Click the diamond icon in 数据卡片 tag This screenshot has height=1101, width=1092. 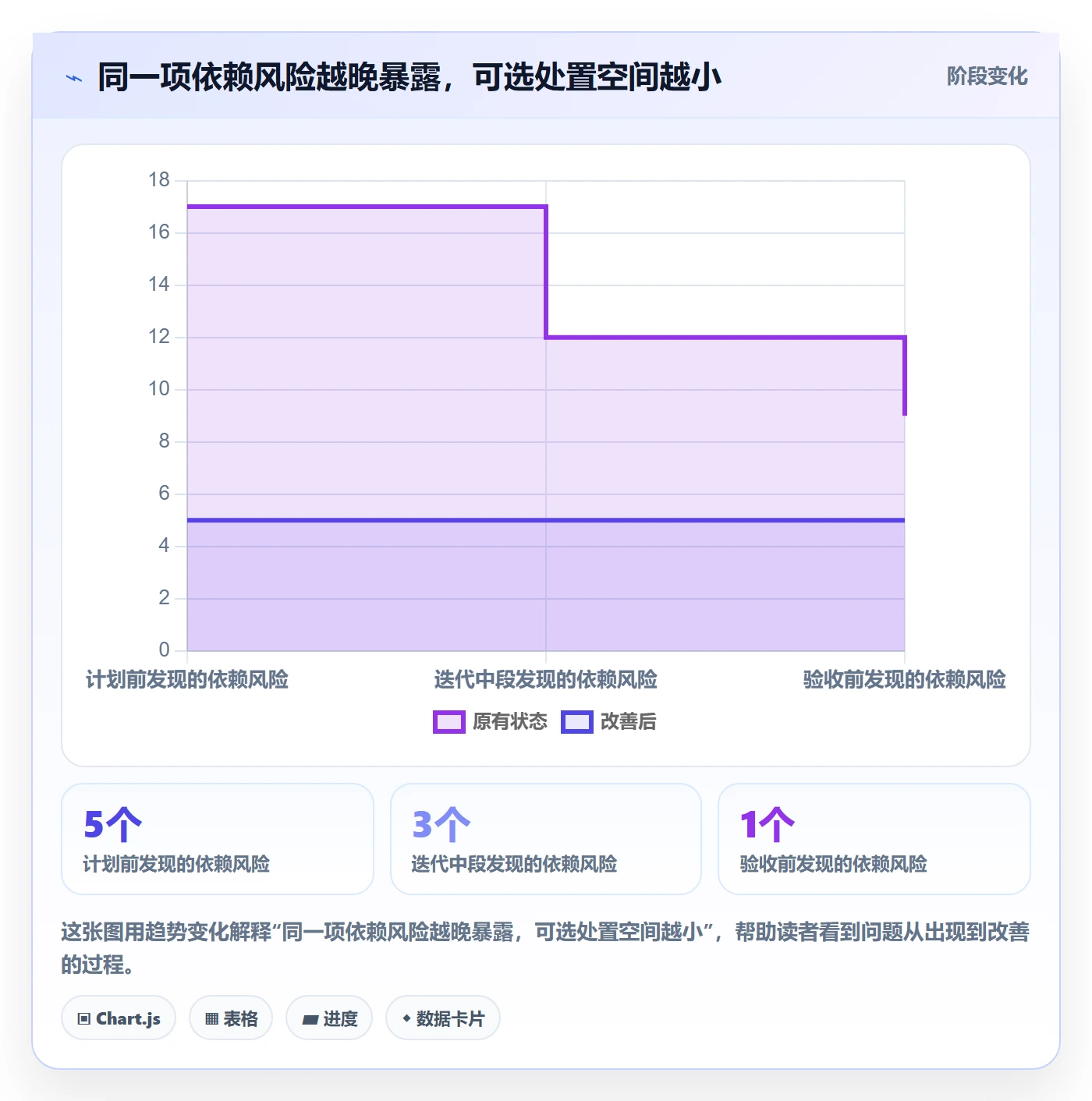406,1018
